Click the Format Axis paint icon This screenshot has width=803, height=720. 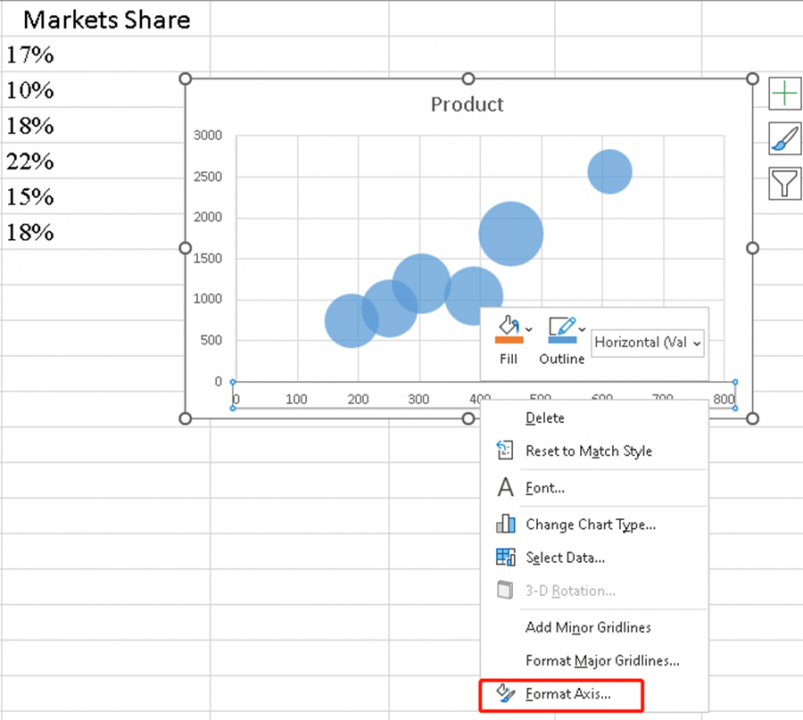[x=505, y=693]
